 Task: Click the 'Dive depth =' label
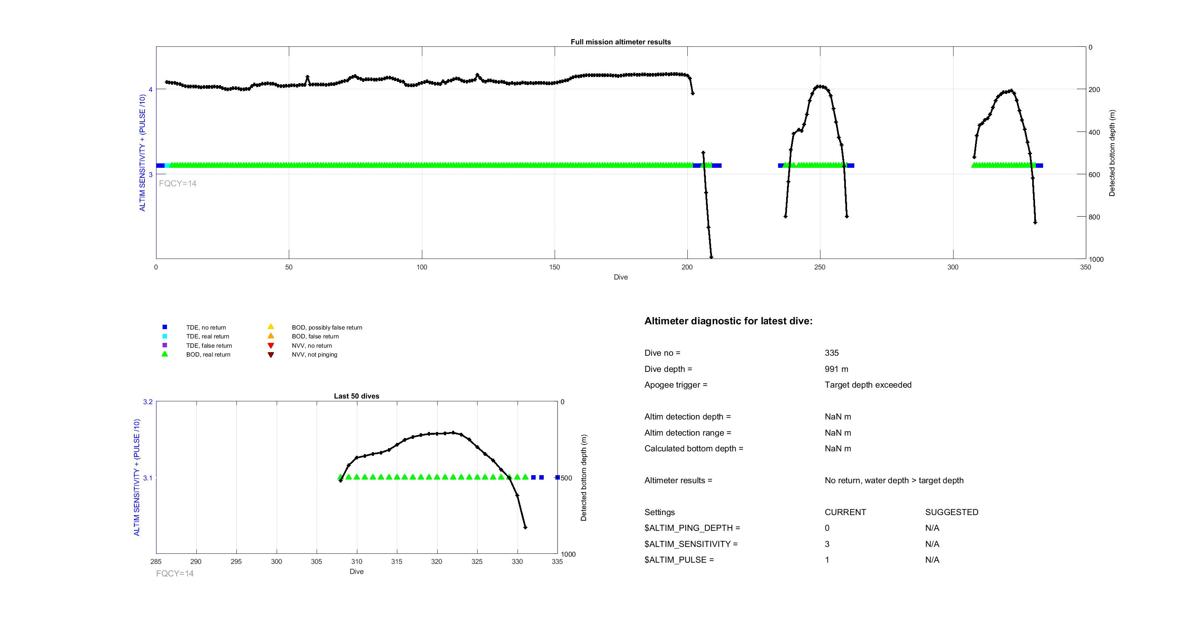click(668, 369)
